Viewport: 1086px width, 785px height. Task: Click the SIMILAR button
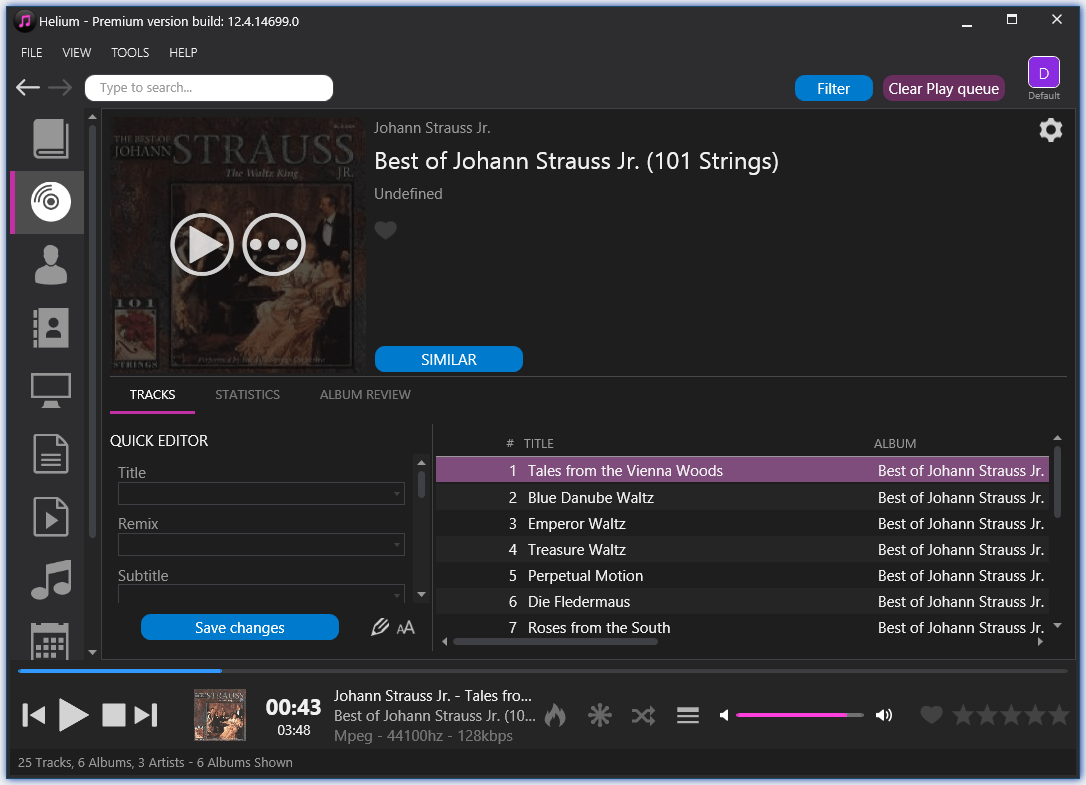pos(449,360)
